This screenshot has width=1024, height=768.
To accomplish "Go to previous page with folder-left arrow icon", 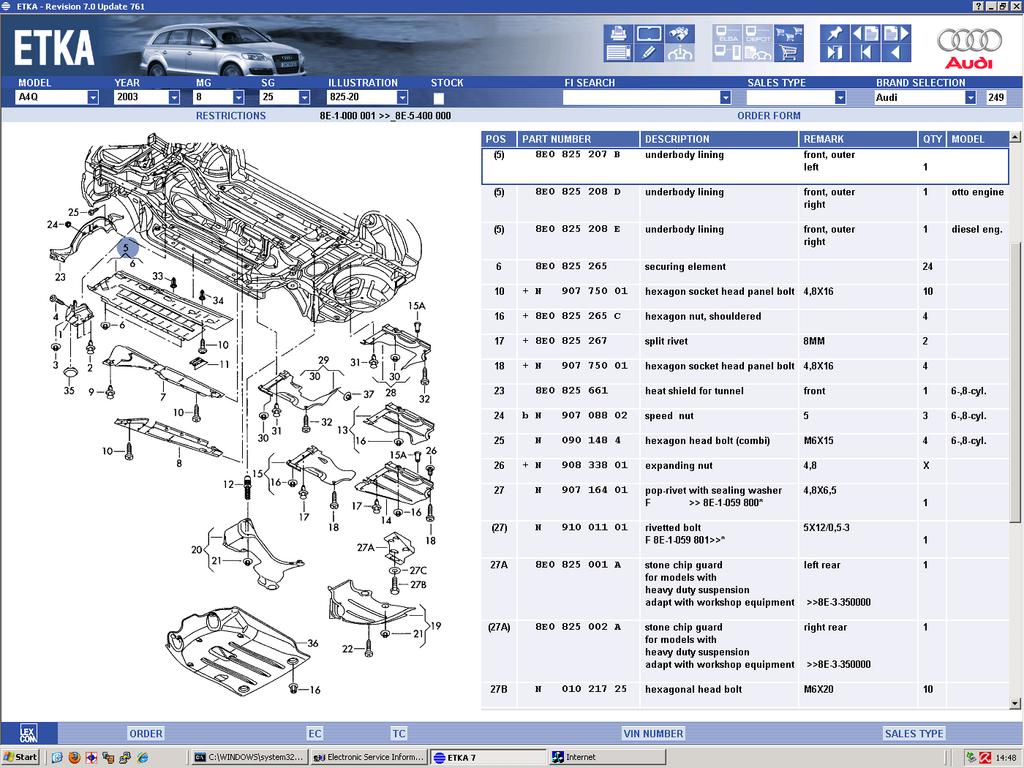I will pos(865,33).
